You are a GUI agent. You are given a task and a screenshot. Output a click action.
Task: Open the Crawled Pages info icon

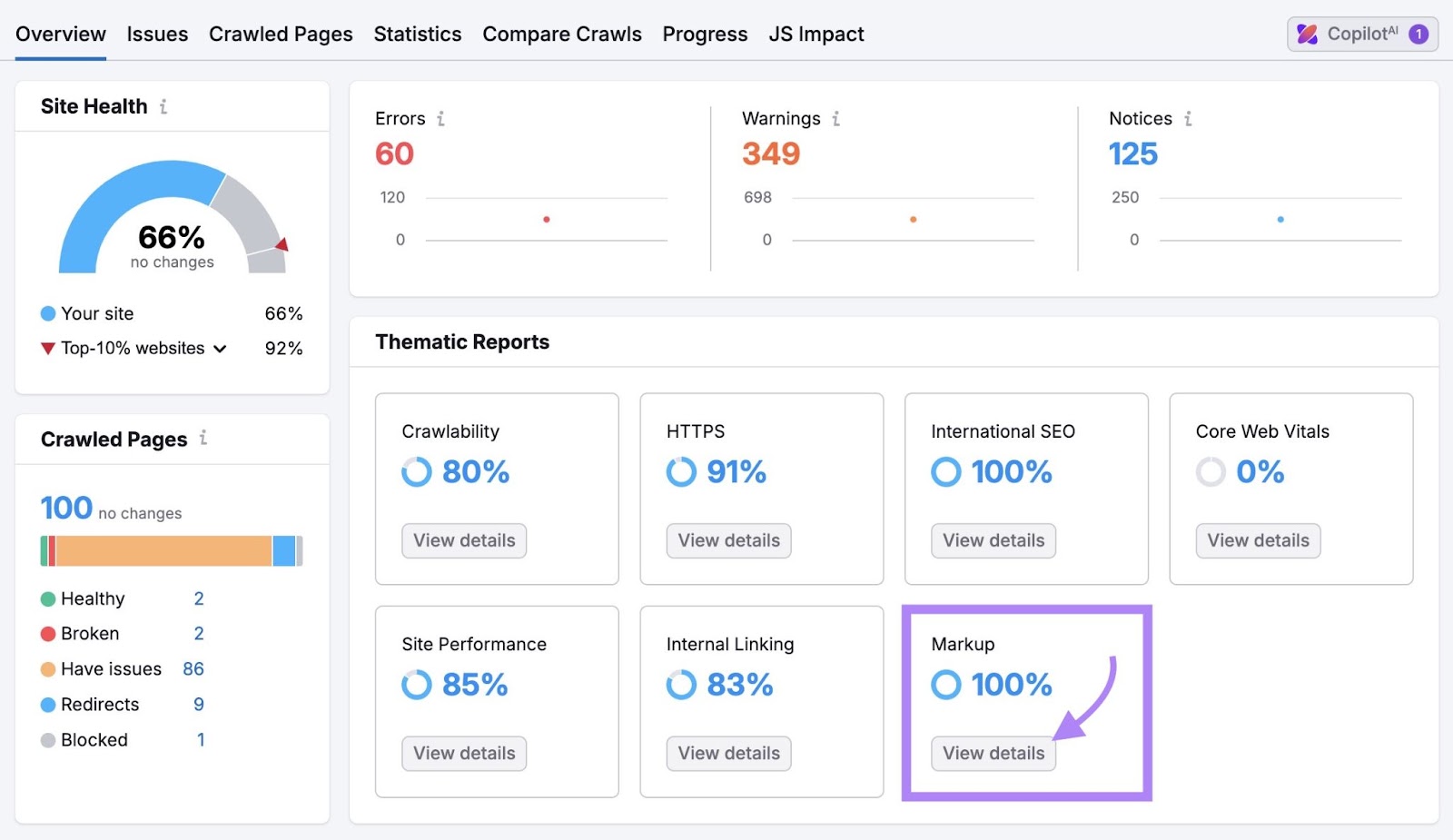tap(203, 439)
